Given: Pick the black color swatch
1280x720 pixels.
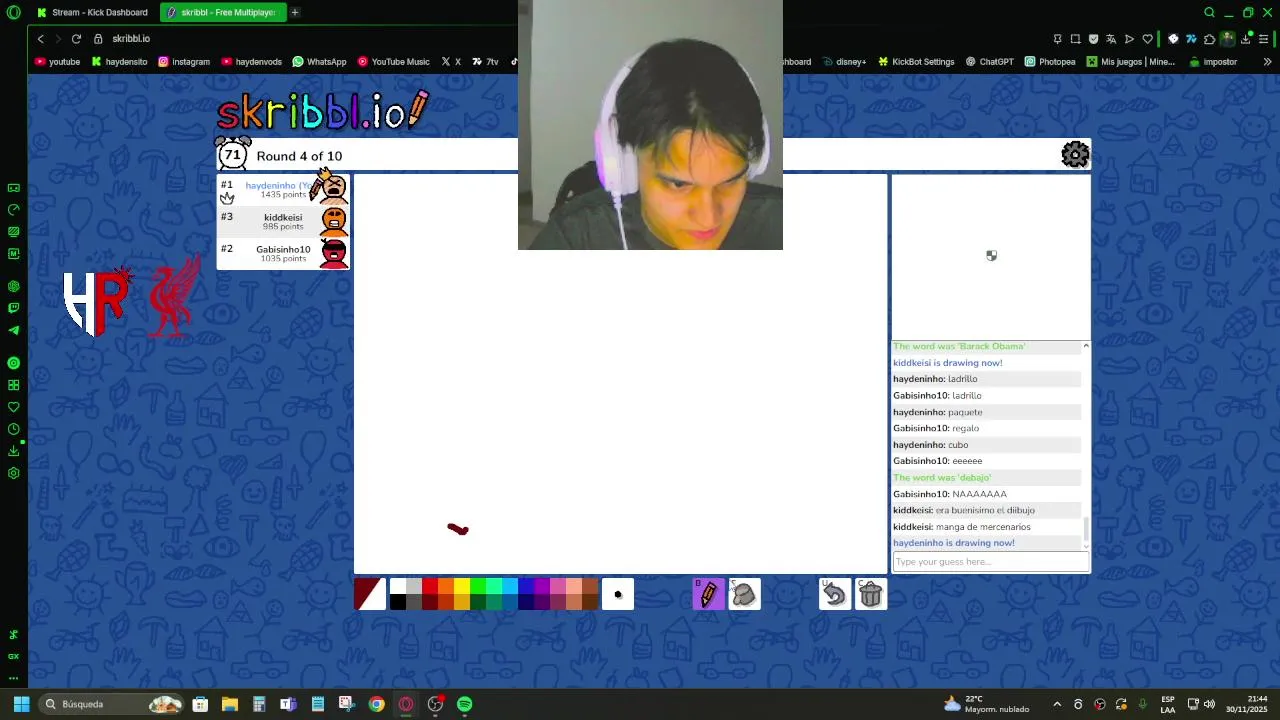Looking at the screenshot, I should tap(398, 602).
